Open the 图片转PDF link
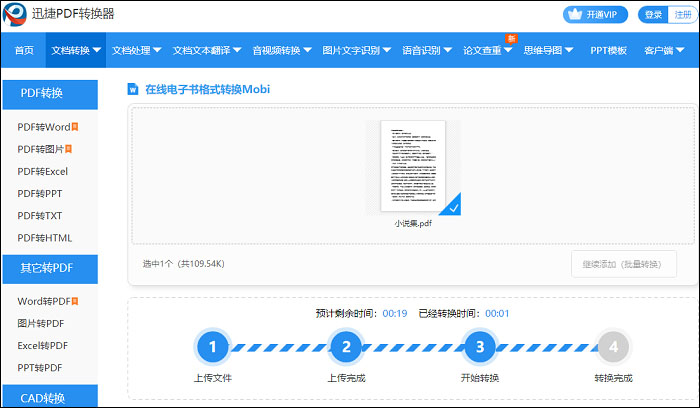Screen dimensions: 700x408 click(x=41, y=324)
